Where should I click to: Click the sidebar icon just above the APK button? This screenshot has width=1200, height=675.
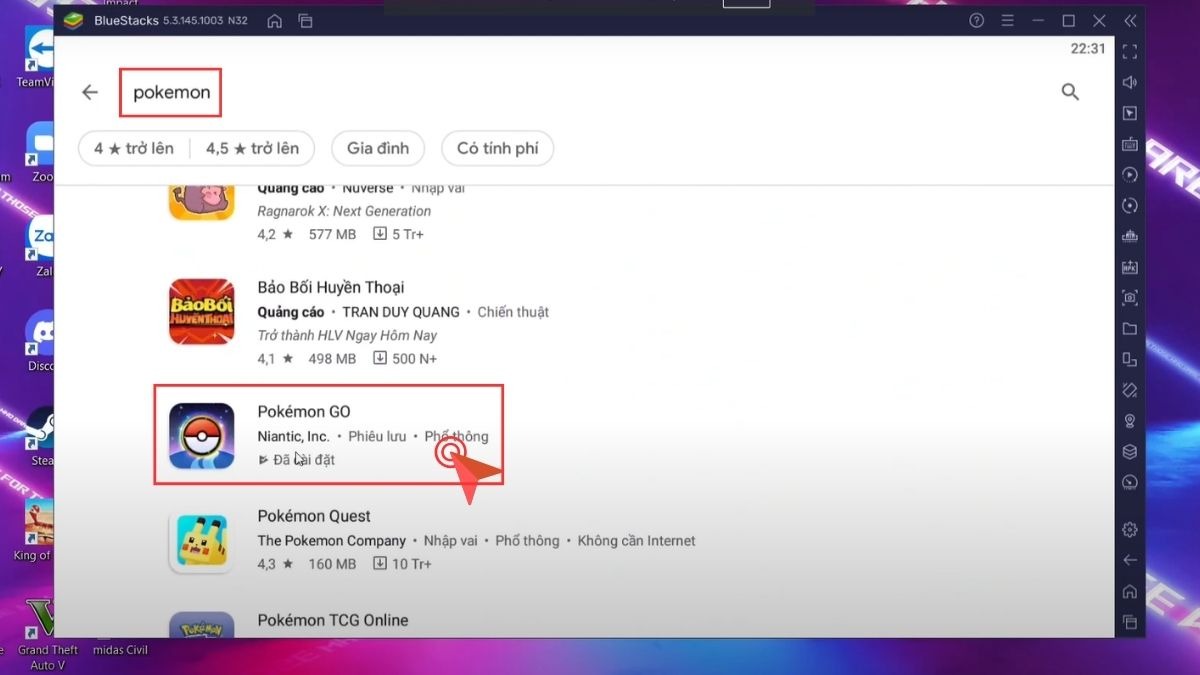tap(1130, 236)
